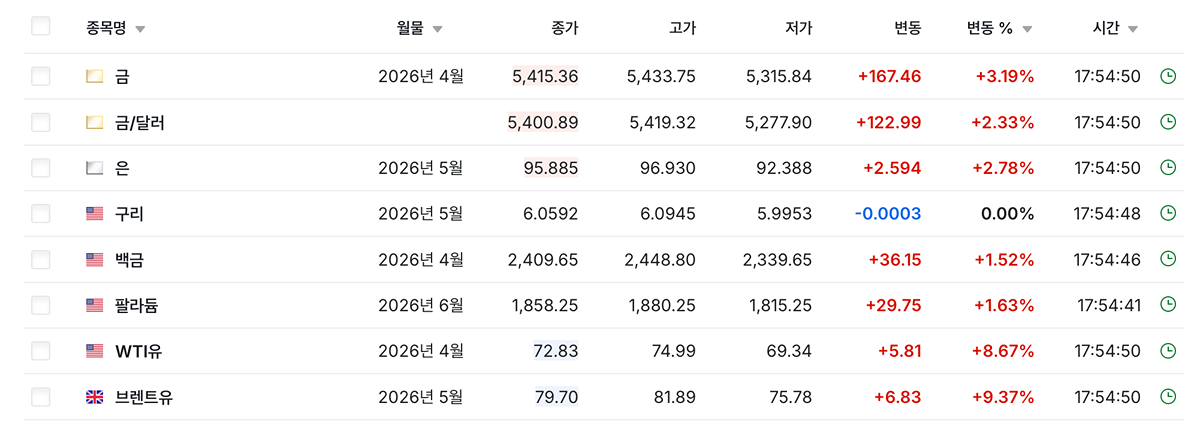
Task: Tick the checkbox for the 은 row
Action: tap(41, 168)
